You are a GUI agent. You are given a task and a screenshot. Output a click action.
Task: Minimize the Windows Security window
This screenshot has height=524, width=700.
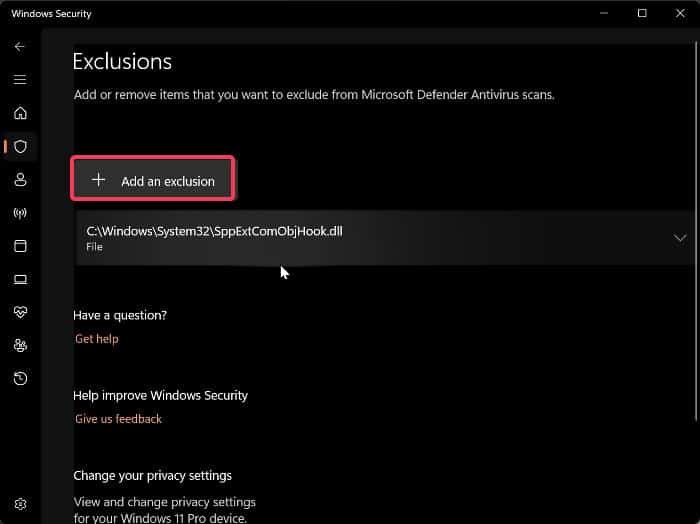click(x=603, y=13)
